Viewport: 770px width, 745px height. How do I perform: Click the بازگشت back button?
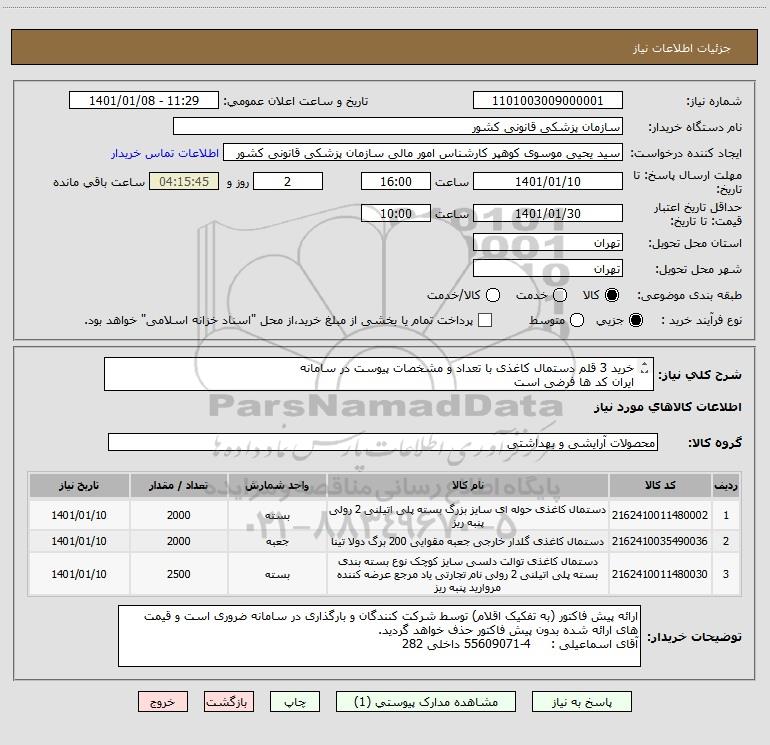(x=229, y=702)
